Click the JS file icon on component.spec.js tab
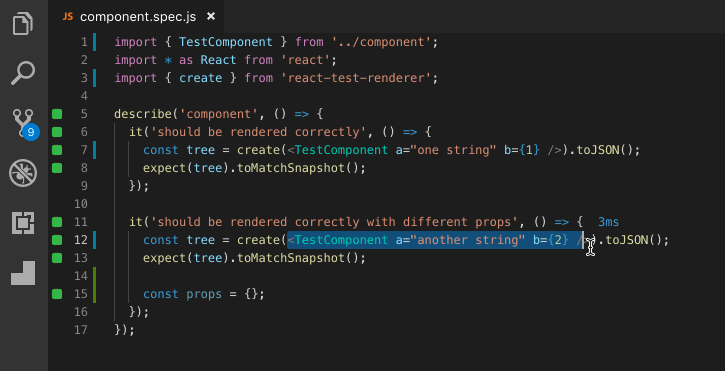This screenshot has width=725, height=371. [x=68, y=17]
